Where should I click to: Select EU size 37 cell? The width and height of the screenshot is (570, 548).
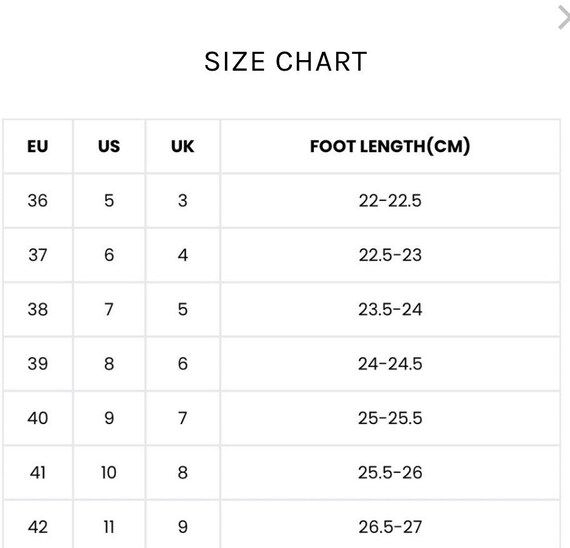[38, 255]
